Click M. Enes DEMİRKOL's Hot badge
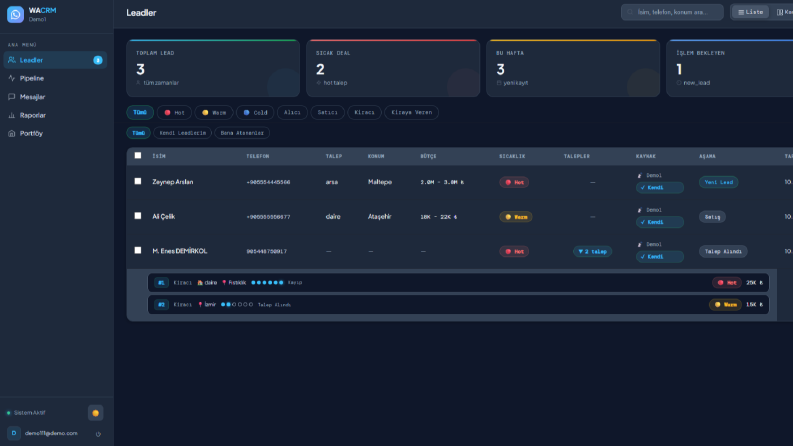The width and height of the screenshot is (793, 446). pos(514,251)
